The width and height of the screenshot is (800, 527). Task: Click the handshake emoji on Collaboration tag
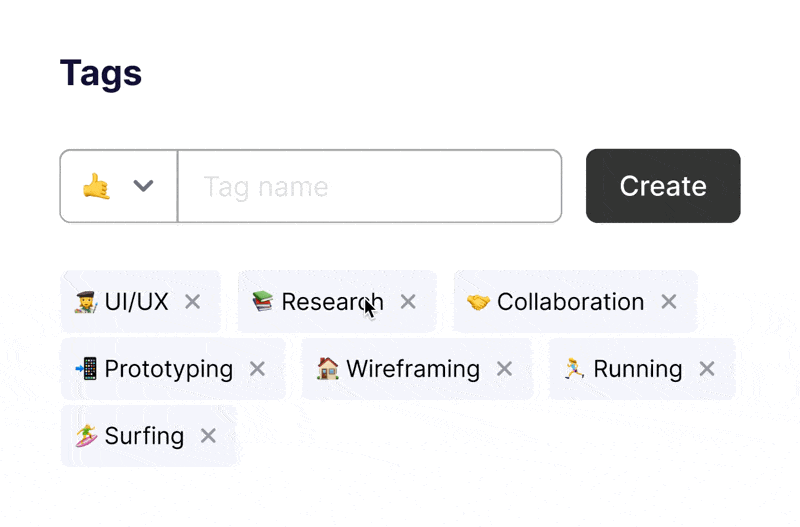click(479, 302)
